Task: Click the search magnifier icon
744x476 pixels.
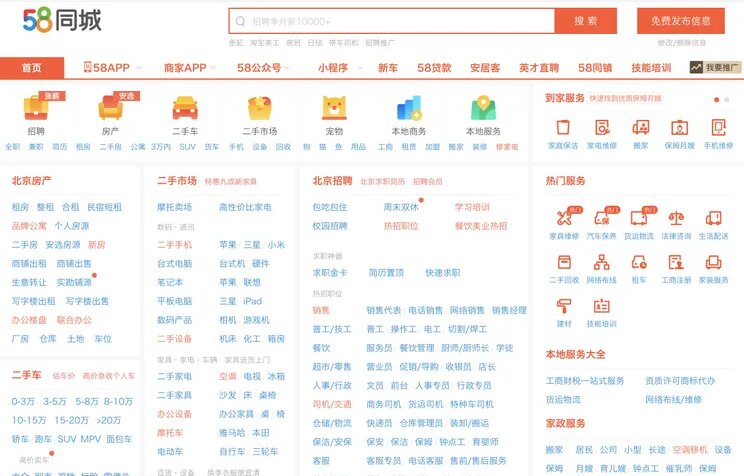Action: 241,21
